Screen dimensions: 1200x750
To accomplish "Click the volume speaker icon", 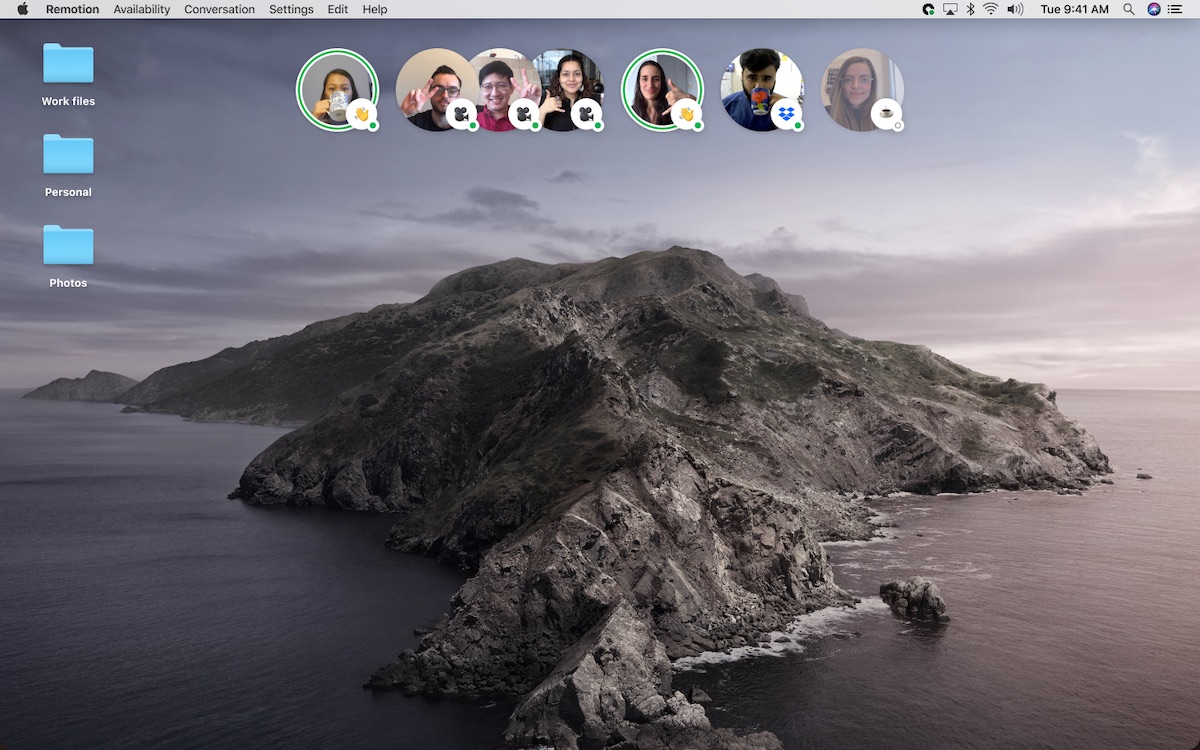I will tap(1015, 9).
